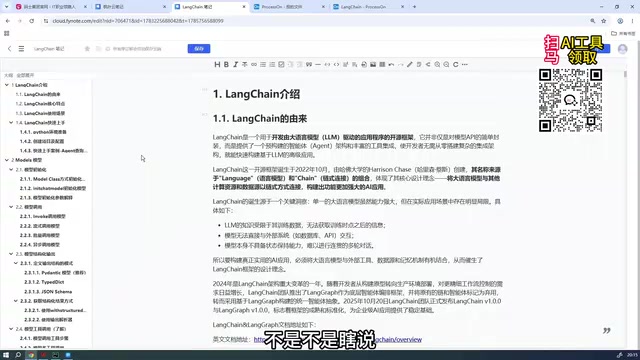Go back with the note's left chevron
This screenshot has width=640, height=360.
[9, 49]
